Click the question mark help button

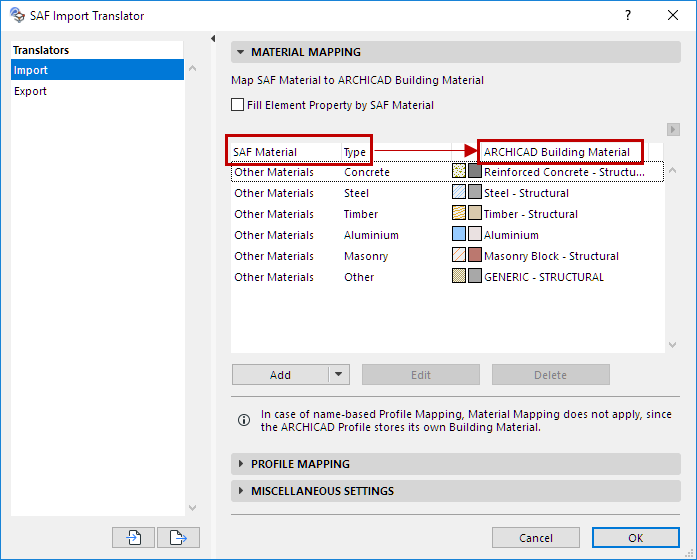628,16
